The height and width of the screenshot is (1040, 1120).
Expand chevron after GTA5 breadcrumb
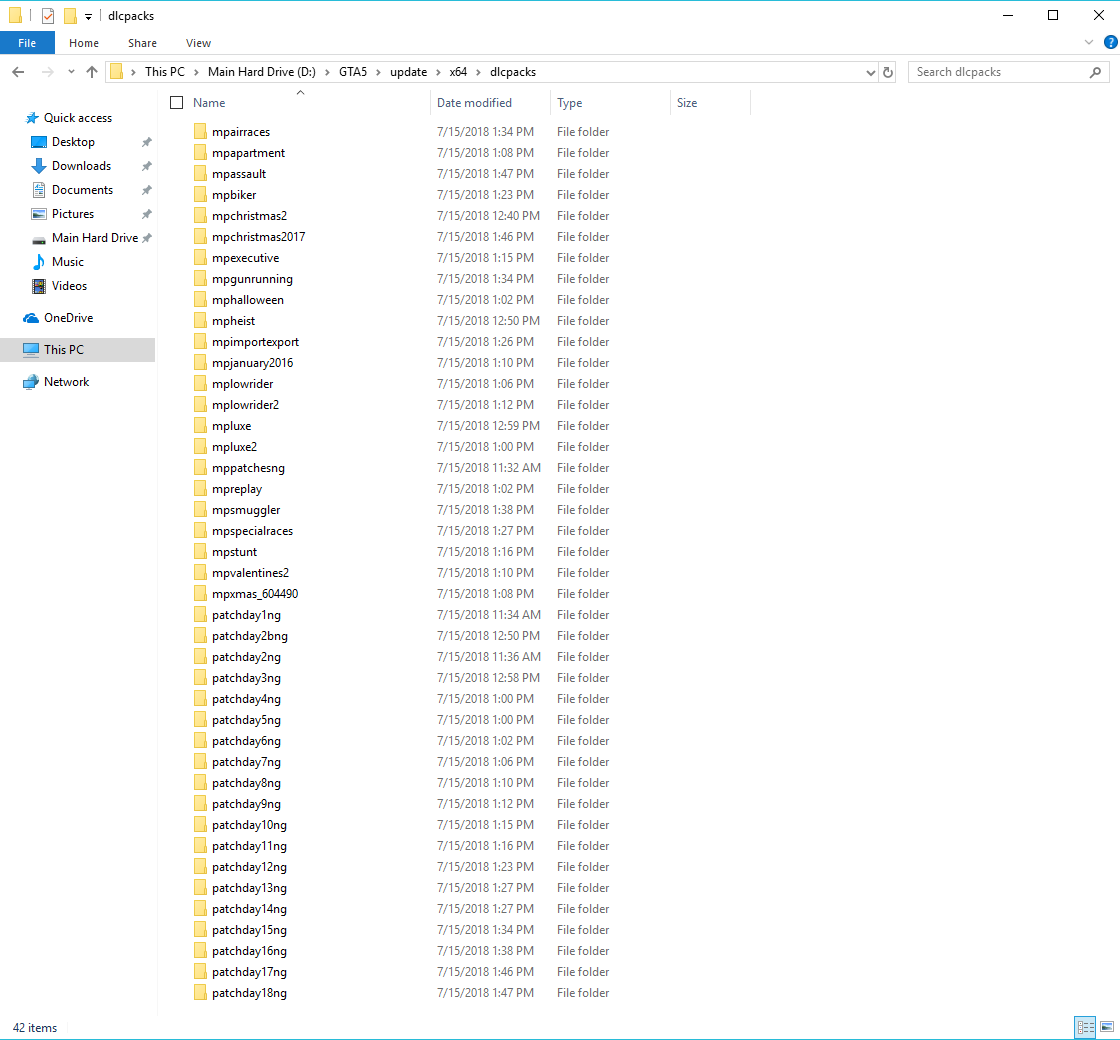tap(379, 72)
